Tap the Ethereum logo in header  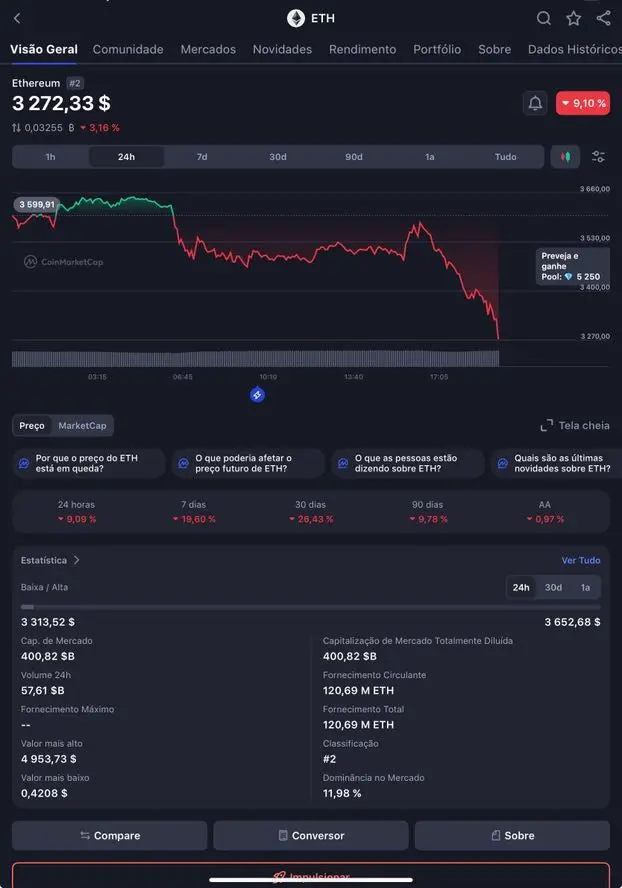point(296,18)
